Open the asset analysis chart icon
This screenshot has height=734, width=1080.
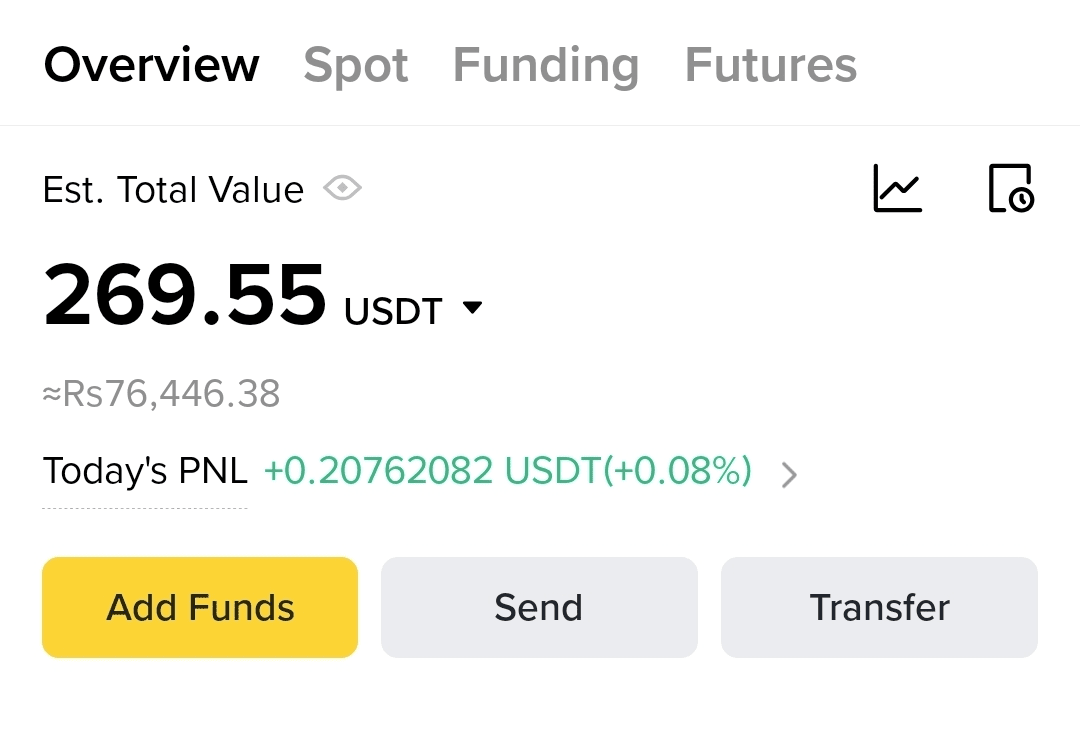(x=897, y=188)
